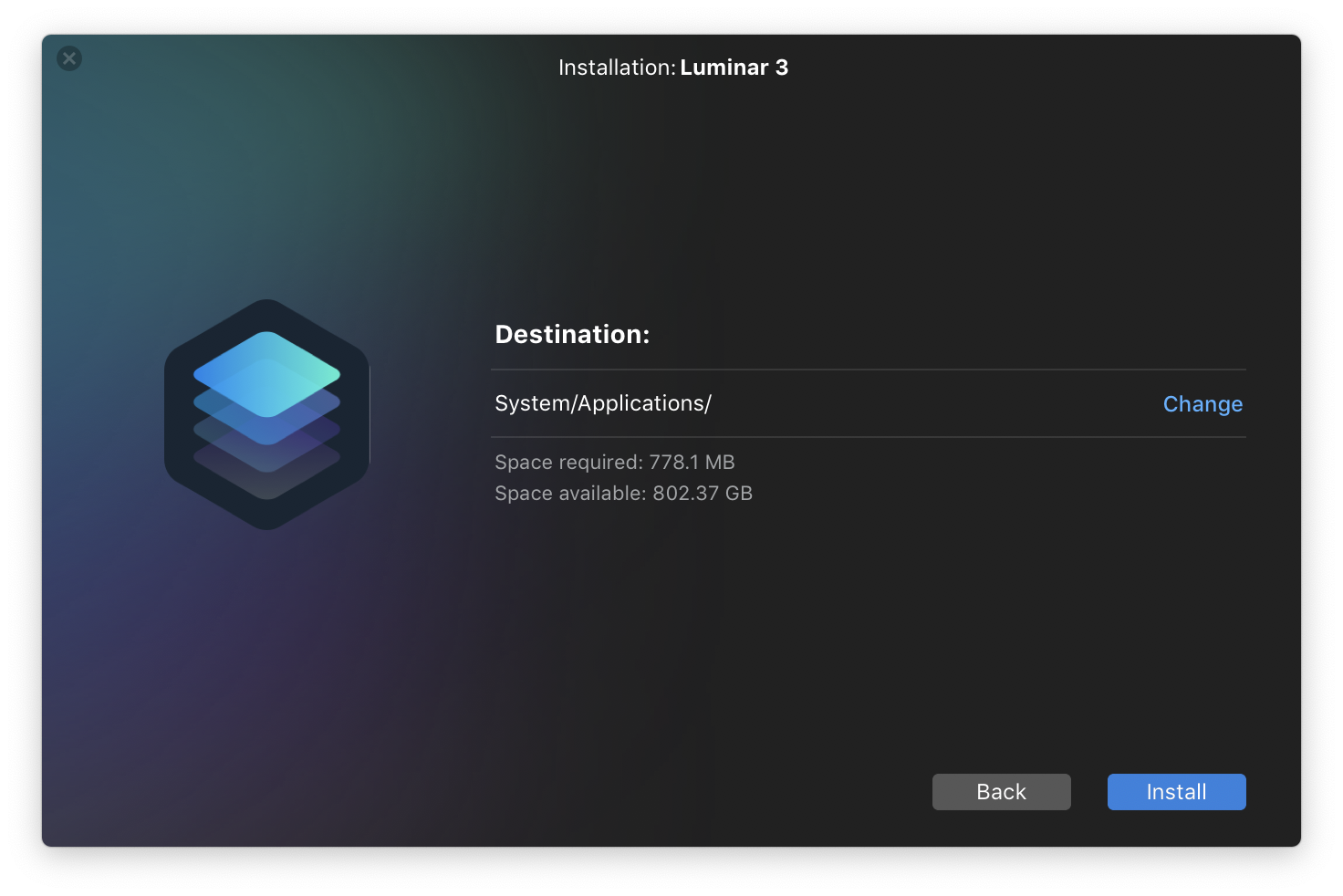Click the Luminar 3 hexagon logo

(266, 415)
